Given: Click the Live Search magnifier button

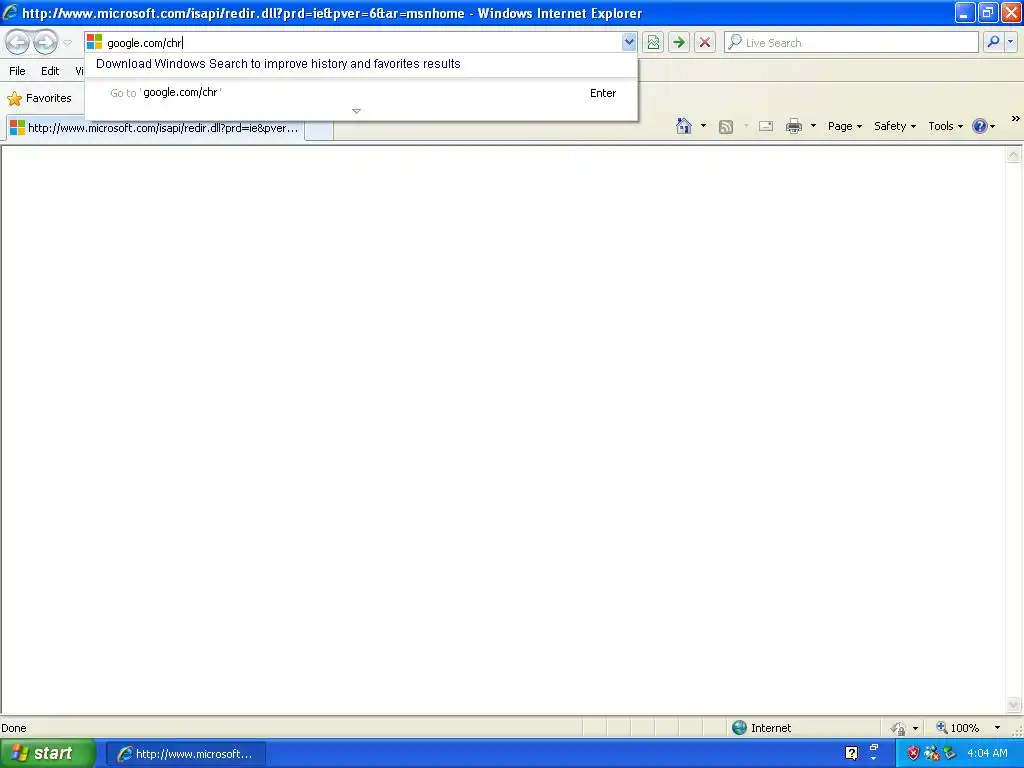Looking at the screenshot, I should [x=993, y=42].
